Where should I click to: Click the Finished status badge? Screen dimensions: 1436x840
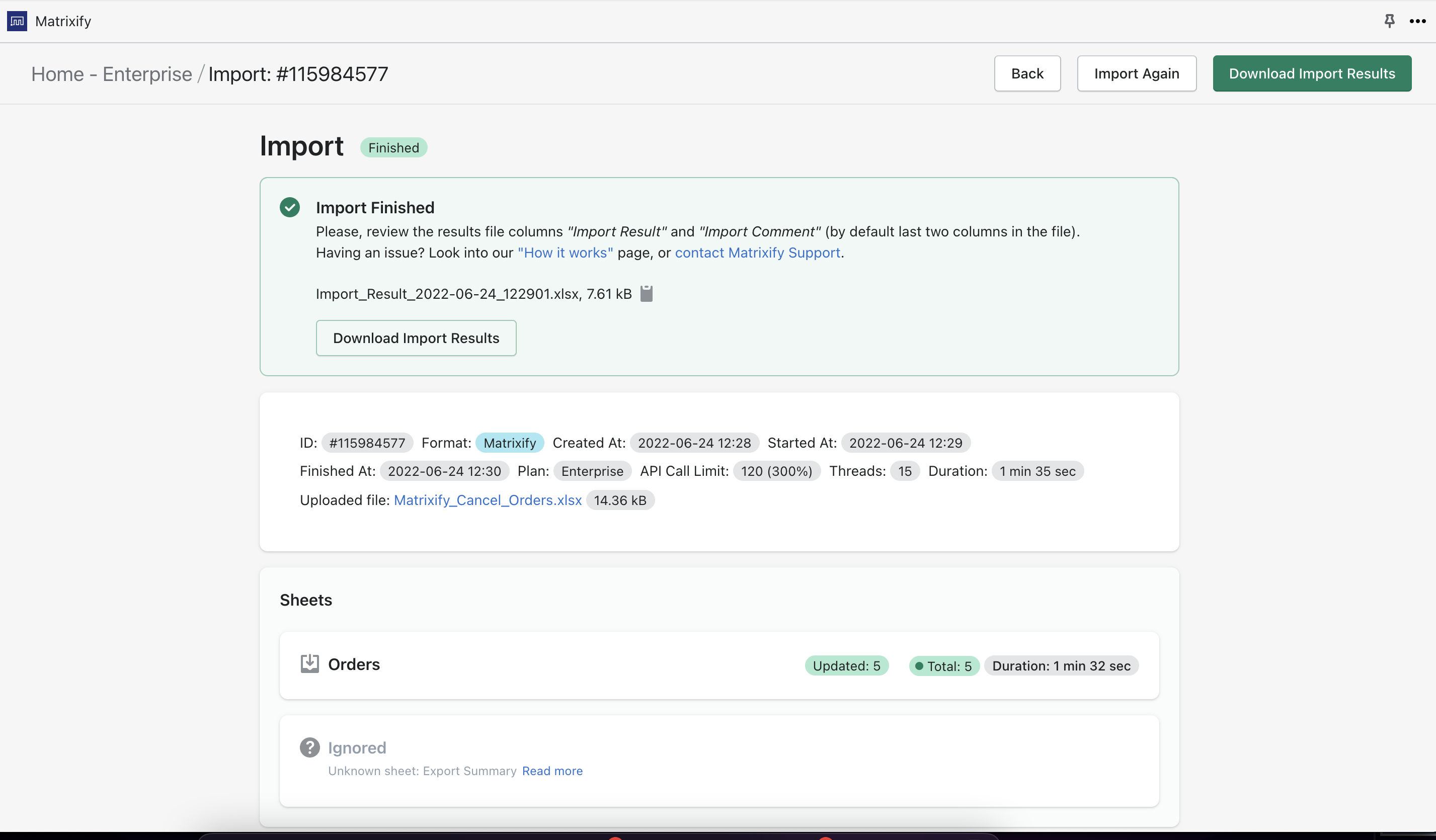(393, 148)
